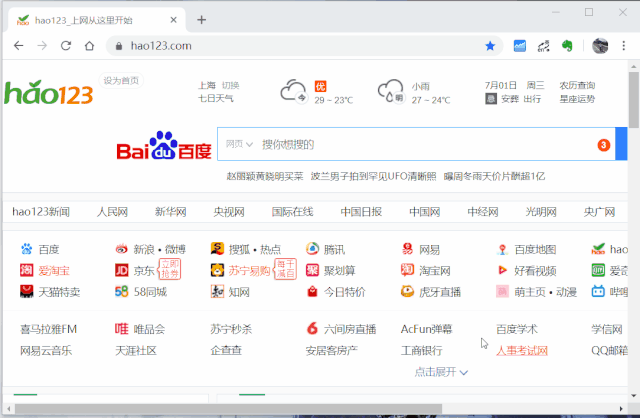
Task: Open the 今日特价 bag icon link
Action: [312, 291]
